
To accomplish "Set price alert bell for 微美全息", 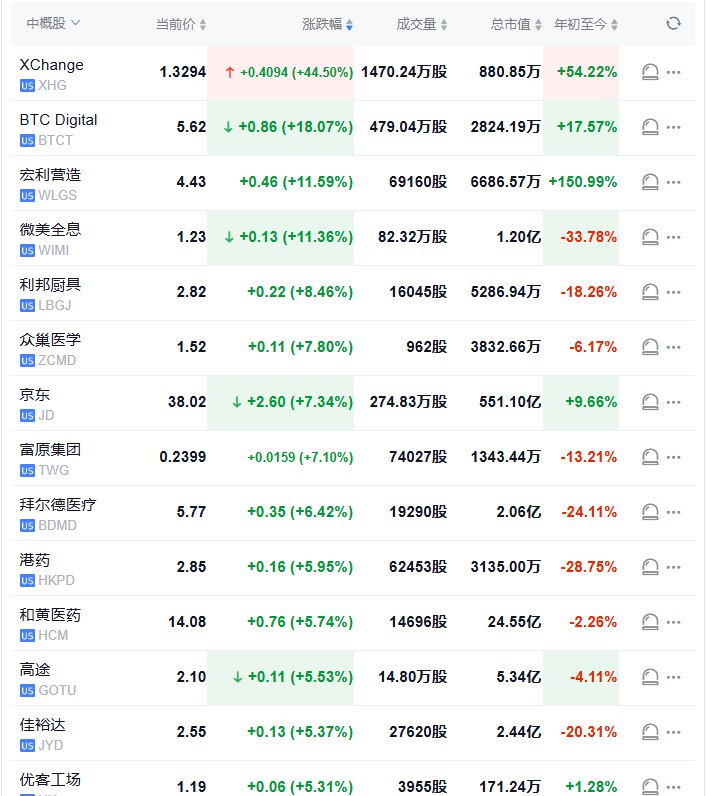I will tap(650, 237).
